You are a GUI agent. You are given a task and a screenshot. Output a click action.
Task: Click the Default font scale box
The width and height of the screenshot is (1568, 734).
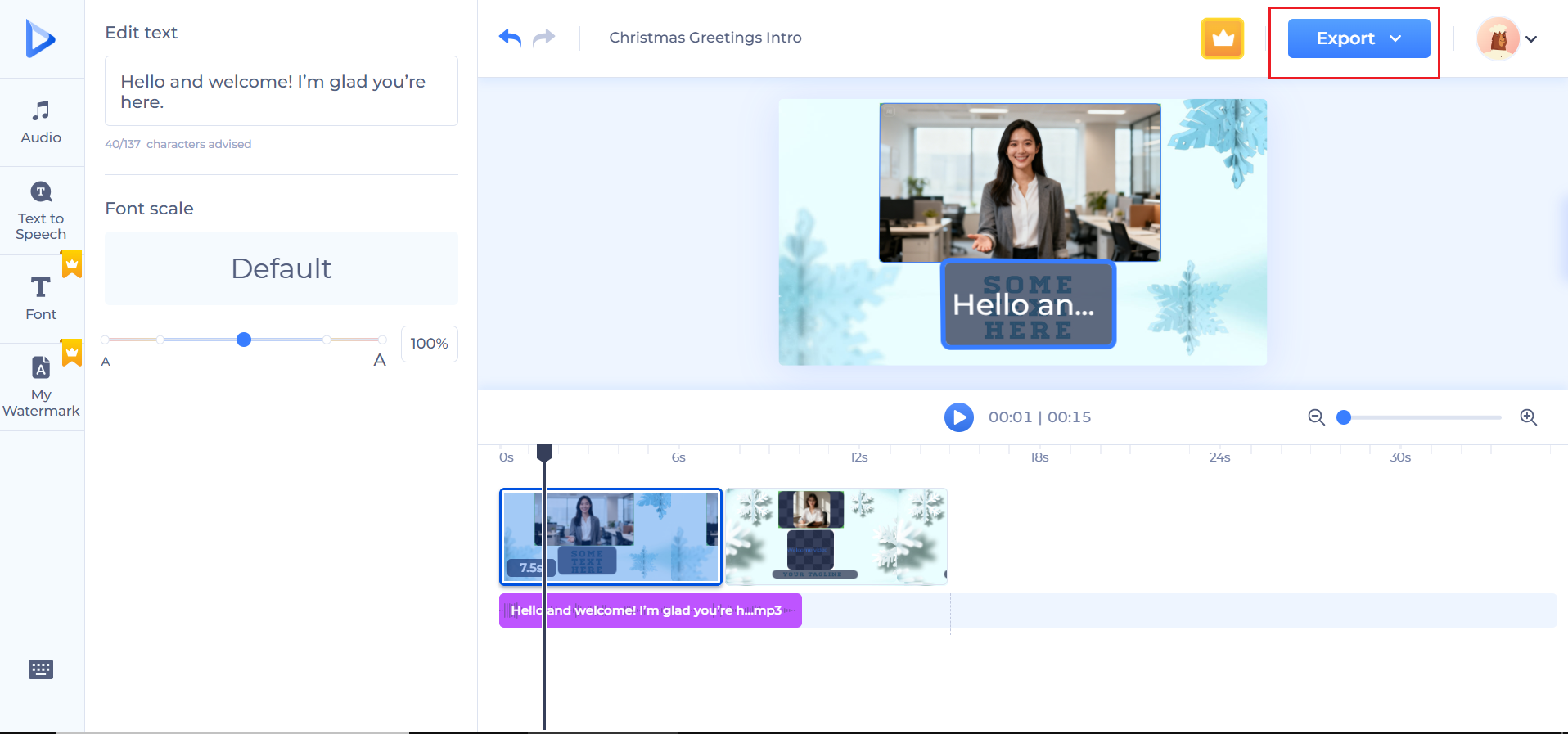coord(282,268)
